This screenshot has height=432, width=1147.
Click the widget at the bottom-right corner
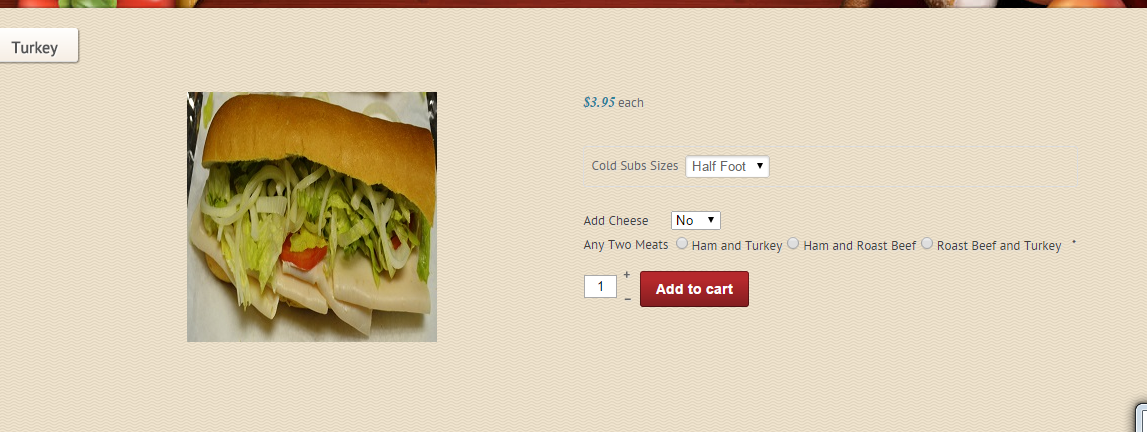tap(1140, 417)
